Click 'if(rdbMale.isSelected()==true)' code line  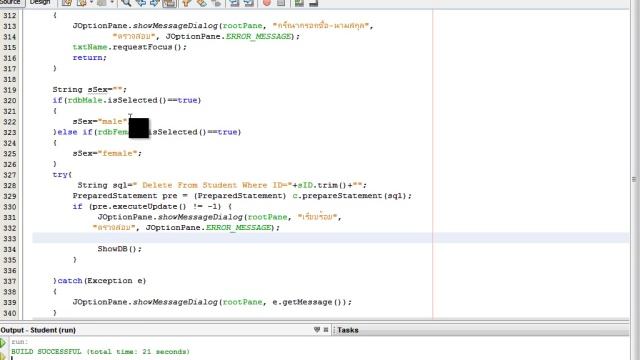tap(127, 100)
